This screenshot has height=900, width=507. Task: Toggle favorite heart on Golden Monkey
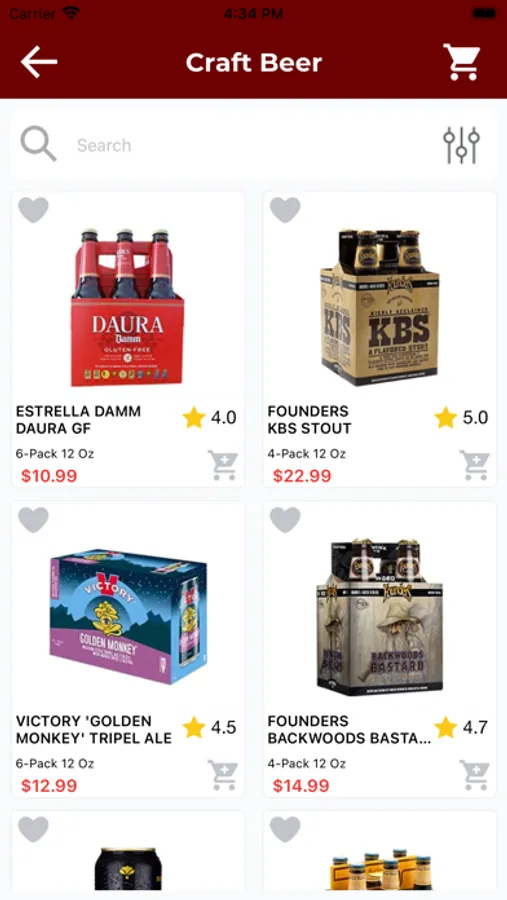pos(33,520)
